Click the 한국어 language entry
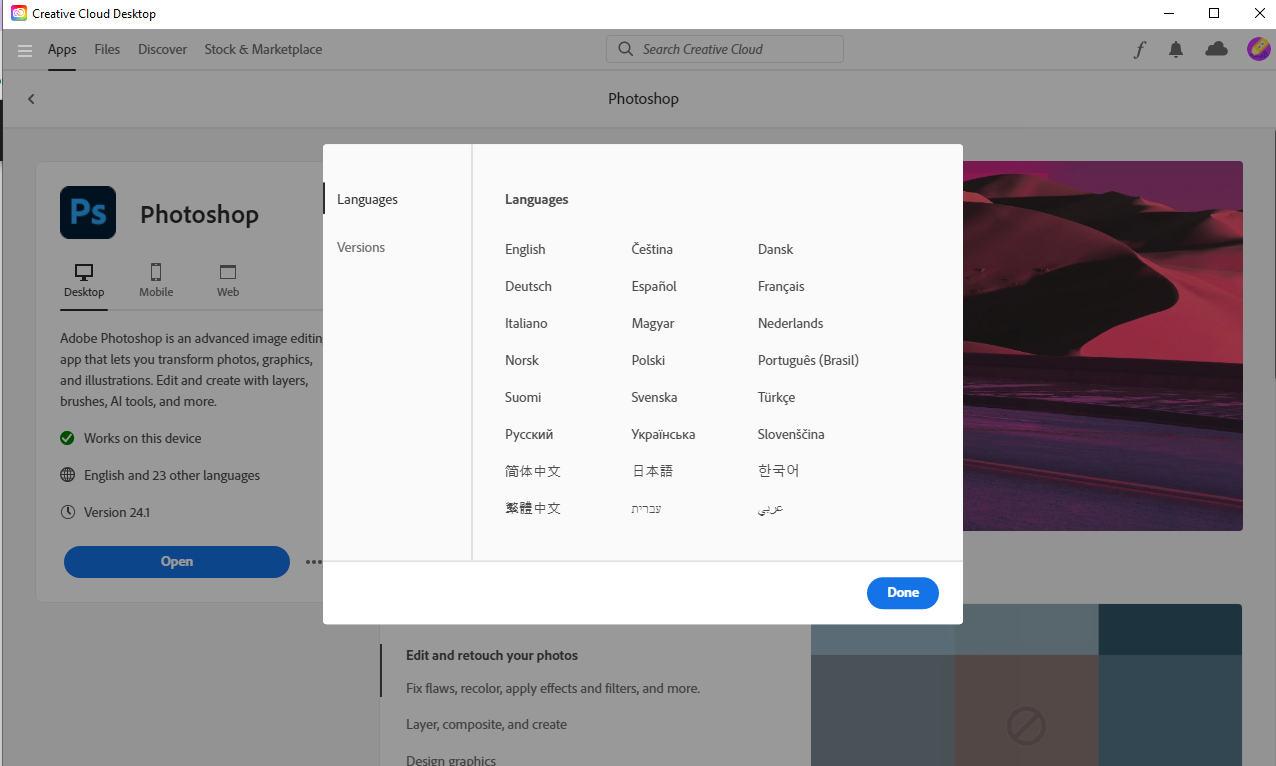The height and width of the screenshot is (766, 1276). (x=779, y=471)
